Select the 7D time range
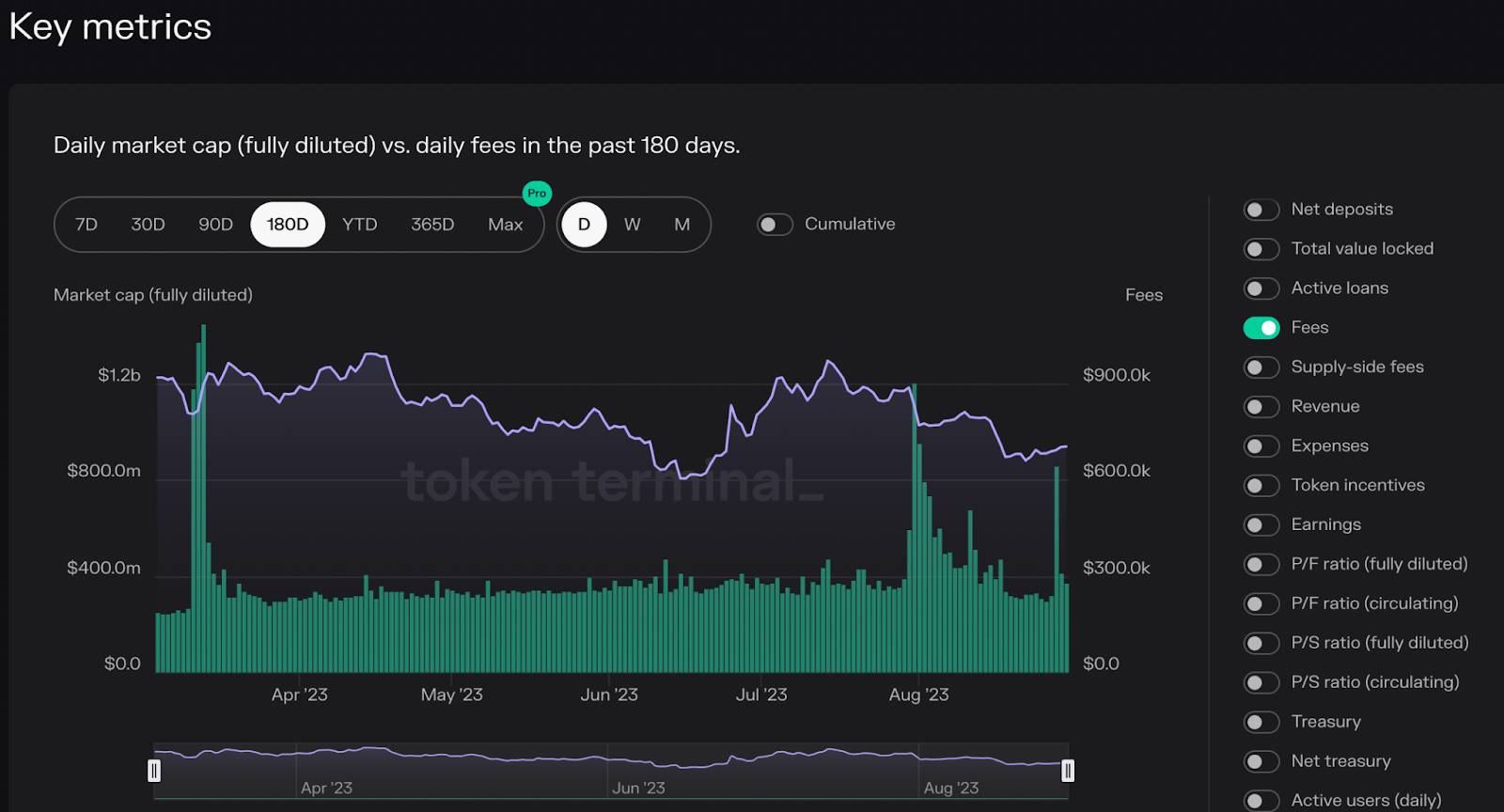The height and width of the screenshot is (812, 1504). (x=86, y=225)
